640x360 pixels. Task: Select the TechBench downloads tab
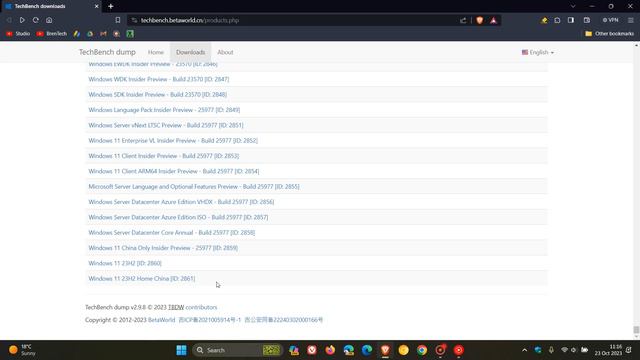51,6
